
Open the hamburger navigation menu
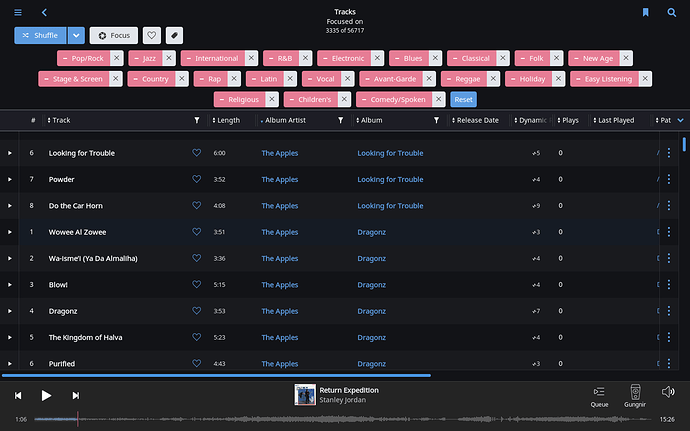click(18, 12)
